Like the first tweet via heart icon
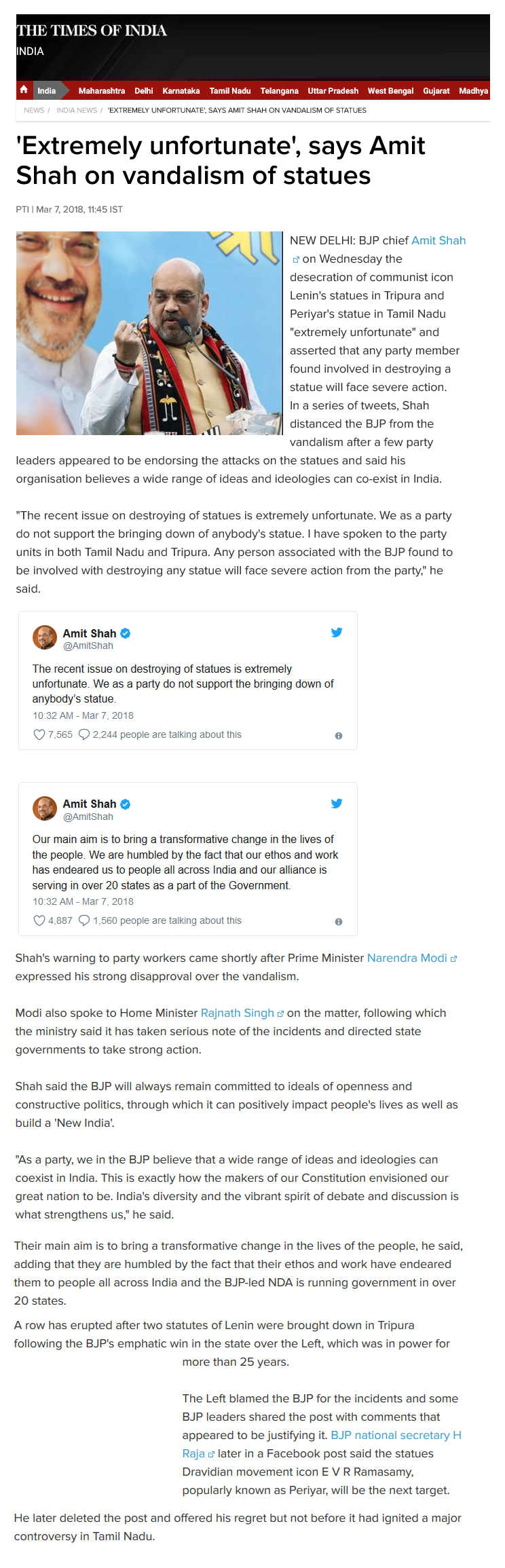Image resolution: width=505 pixels, height=1568 pixels. (x=39, y=734)
